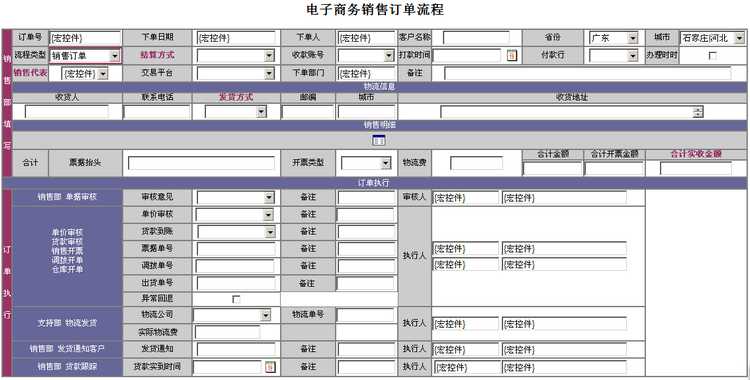750x380 pixels.
Task: Click the 客户名称 input field
Action: pyautogui.click(x=476, y=38)
